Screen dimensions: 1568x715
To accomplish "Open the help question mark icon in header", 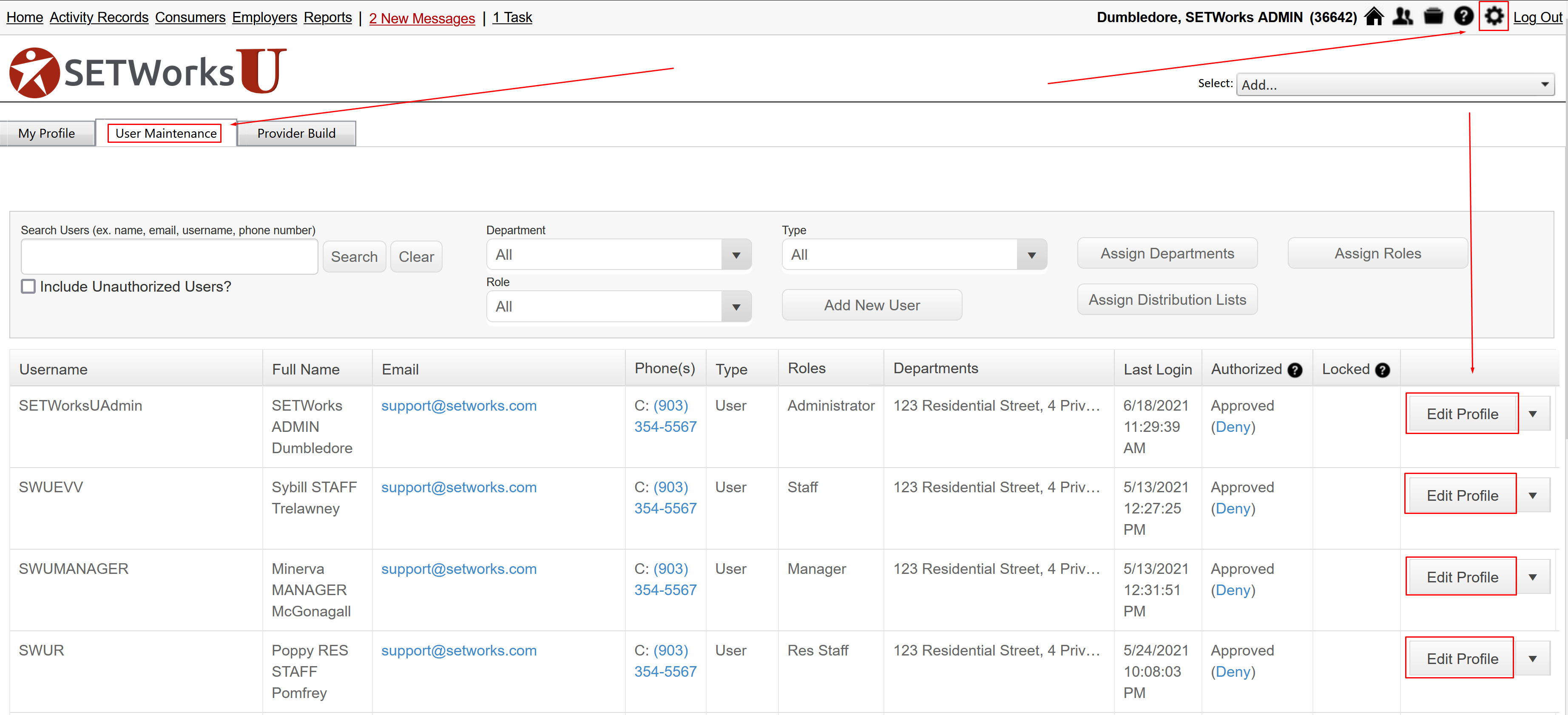I will coord(1463,17).
